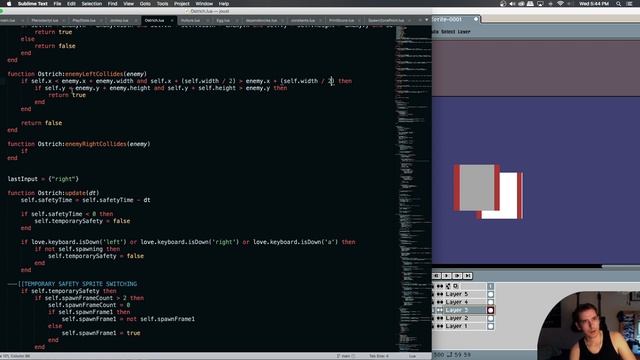Click the enemyRightCollides function name in code

pyautogui.click(x=96, y=144)
